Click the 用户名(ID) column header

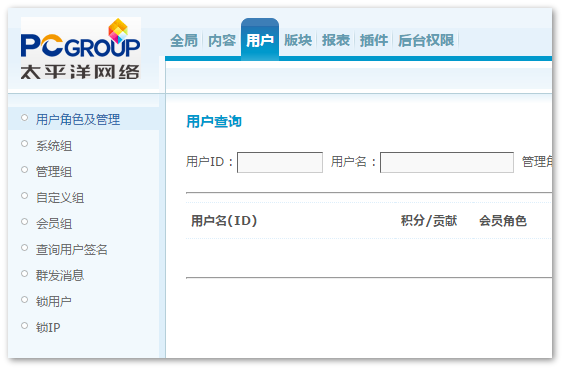click(x=224, y=220)
